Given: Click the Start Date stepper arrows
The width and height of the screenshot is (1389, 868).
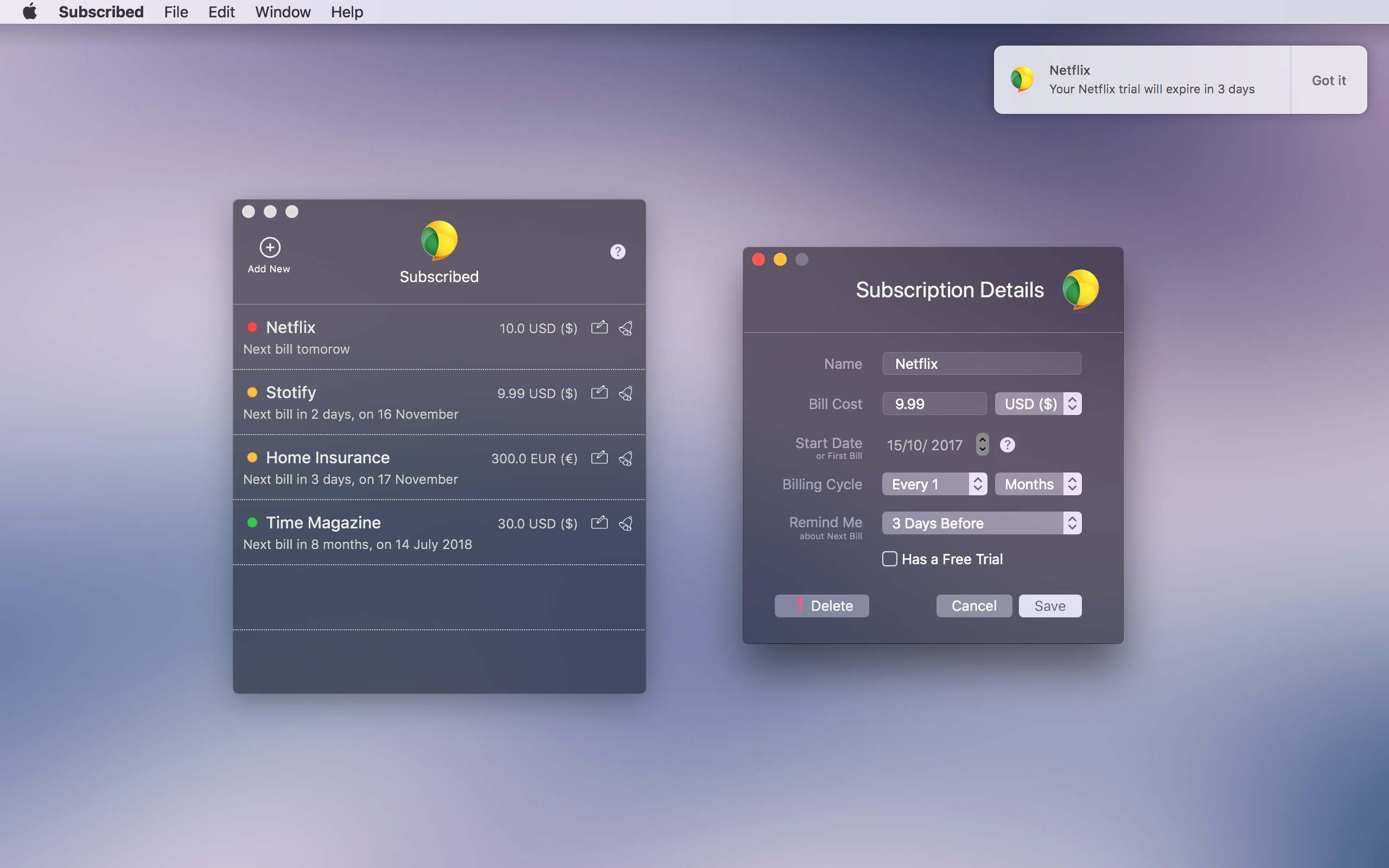Looking at the screenshot, I should (983, 444).
